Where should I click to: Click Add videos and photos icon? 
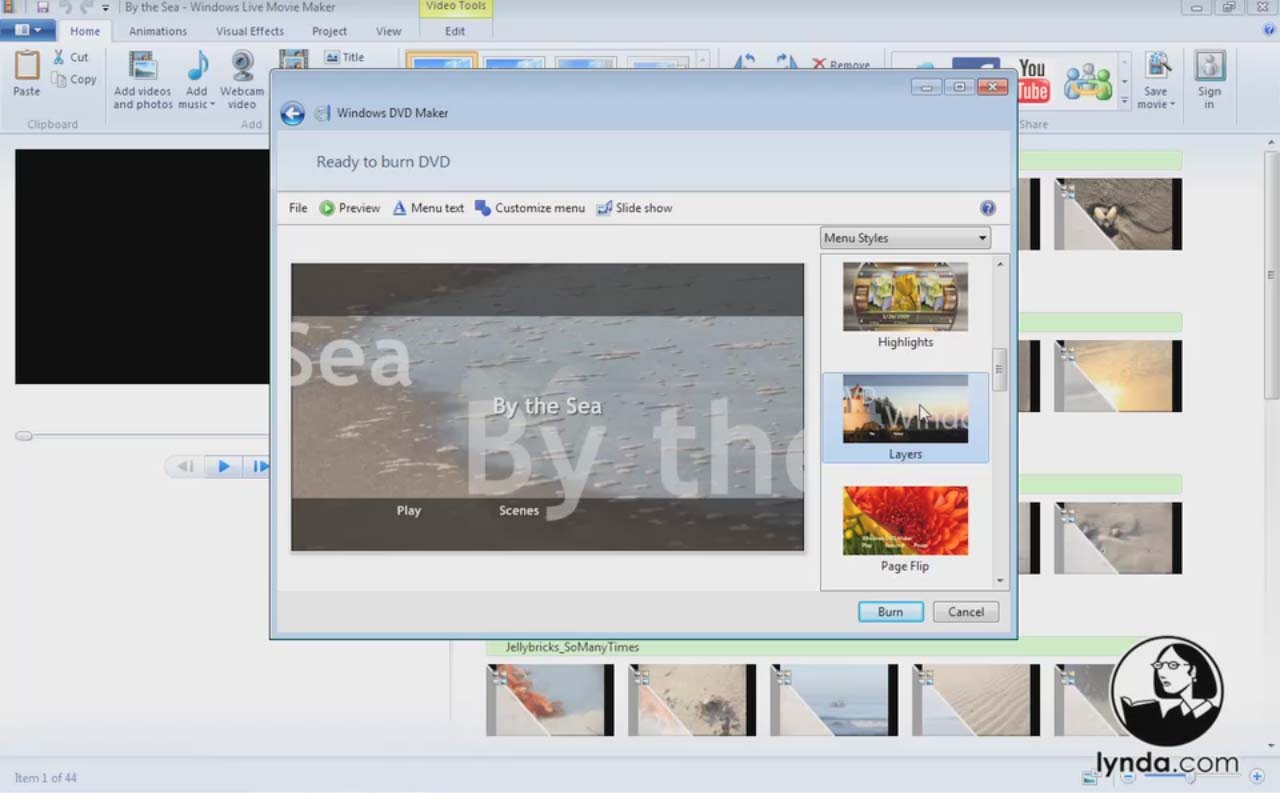click(x=143, y=66)
